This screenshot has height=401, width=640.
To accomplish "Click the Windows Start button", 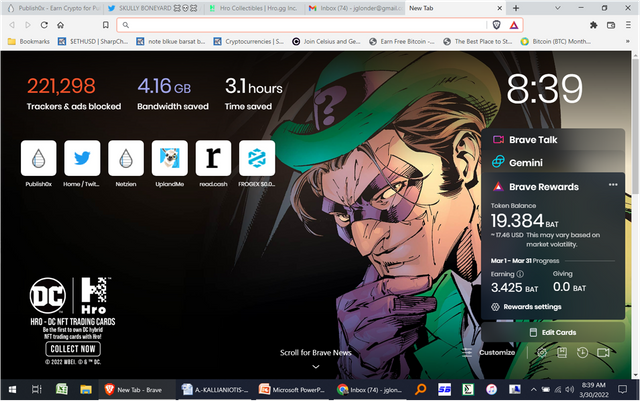I will pyautogui.click(x=12, y=390).
